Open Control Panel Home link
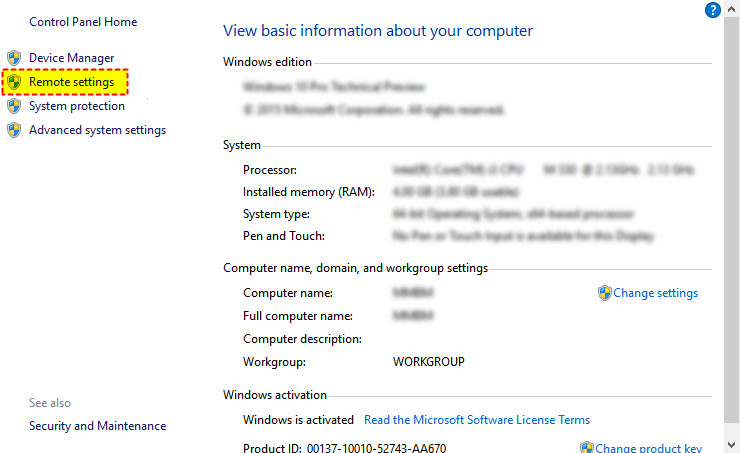 83,22
